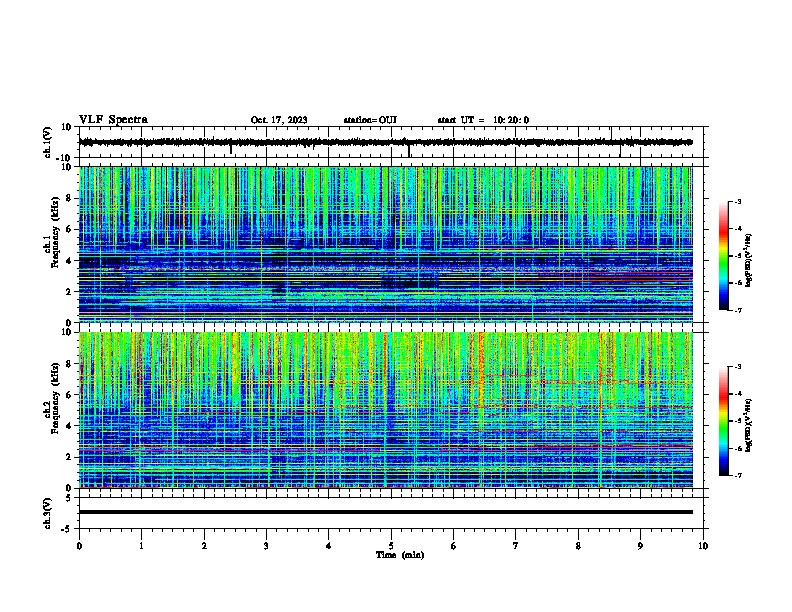The width and height of the screenshot is (792, 612).
Task: Select the date text Oct. 17, 2023
Action: [x=279, y=120]
